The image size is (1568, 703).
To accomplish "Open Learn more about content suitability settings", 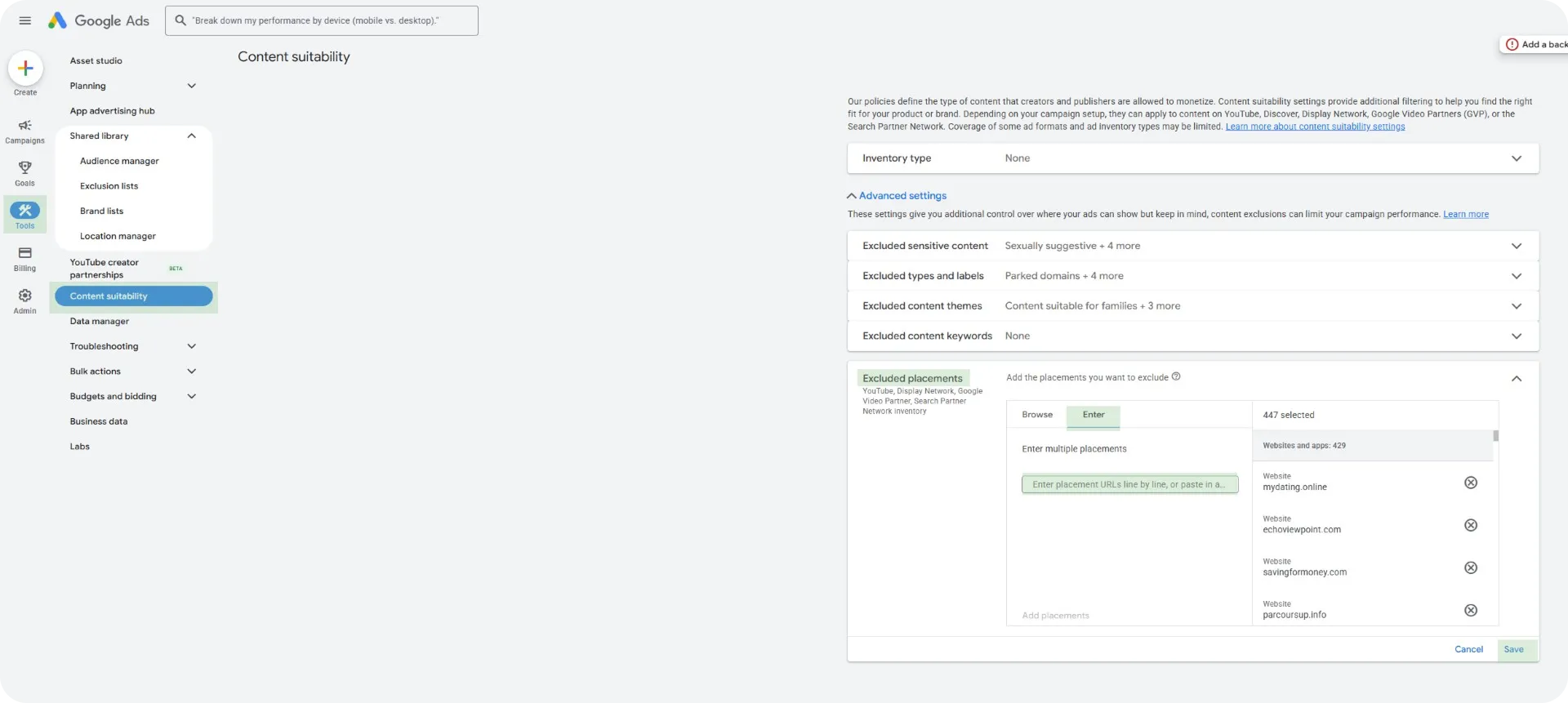I will point(1315,127).
